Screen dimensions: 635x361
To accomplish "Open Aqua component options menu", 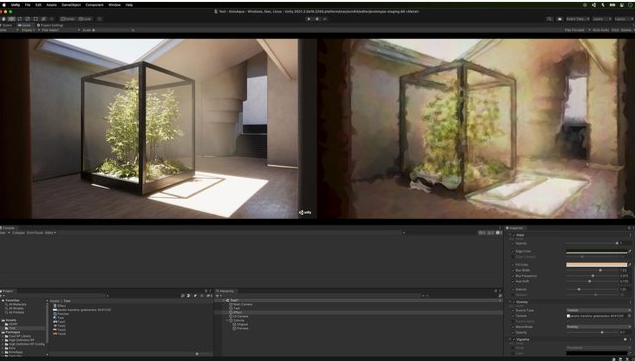I will [630, 235].
